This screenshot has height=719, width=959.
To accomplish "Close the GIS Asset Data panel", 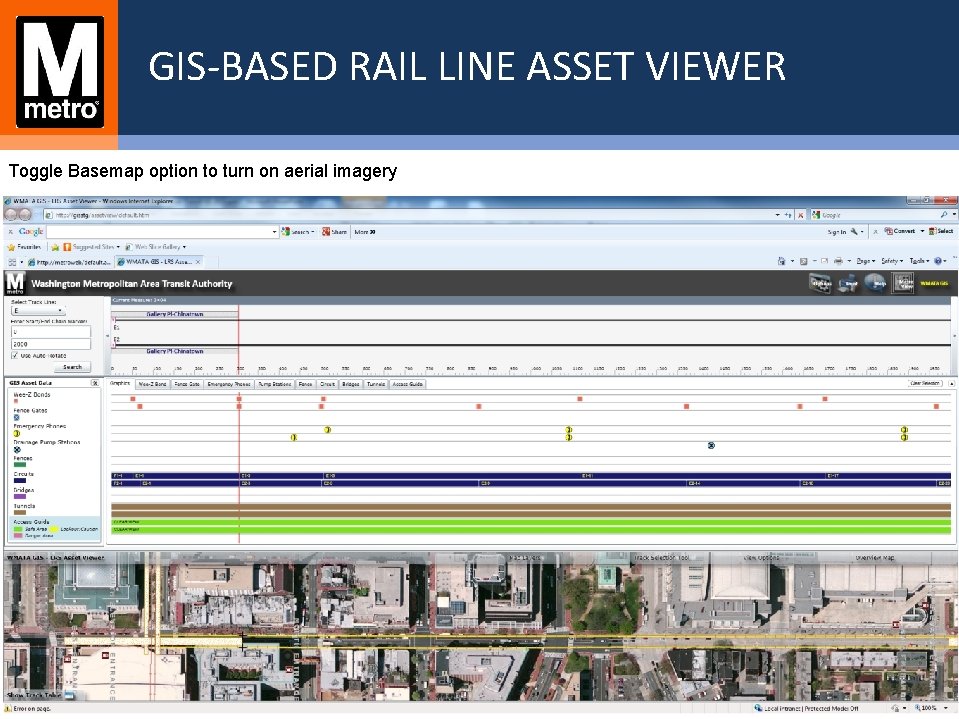I will point(95,383).
